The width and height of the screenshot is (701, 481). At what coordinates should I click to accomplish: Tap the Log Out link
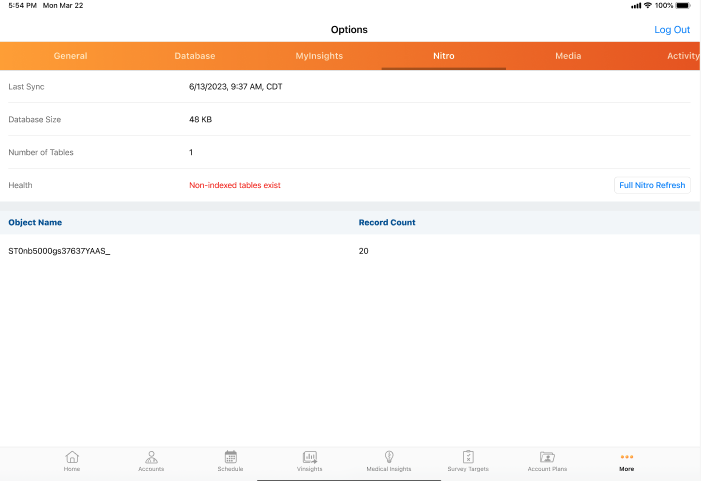[x=672, y=30]
